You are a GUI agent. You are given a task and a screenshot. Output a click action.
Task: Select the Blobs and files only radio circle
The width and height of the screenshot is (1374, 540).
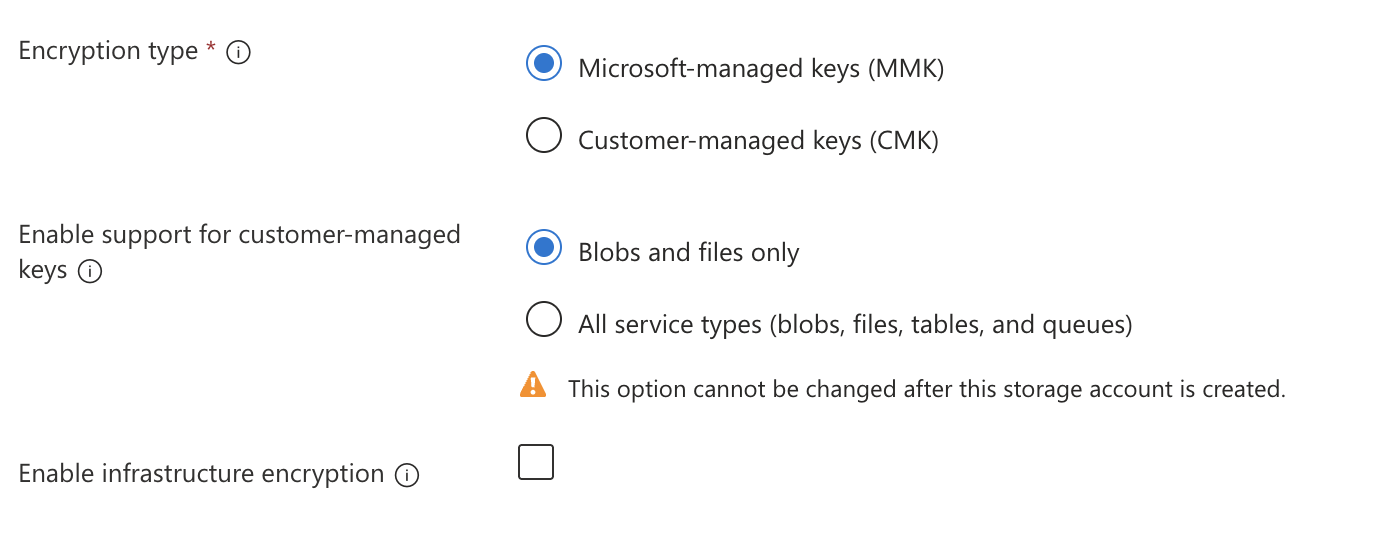coord(544,248)
